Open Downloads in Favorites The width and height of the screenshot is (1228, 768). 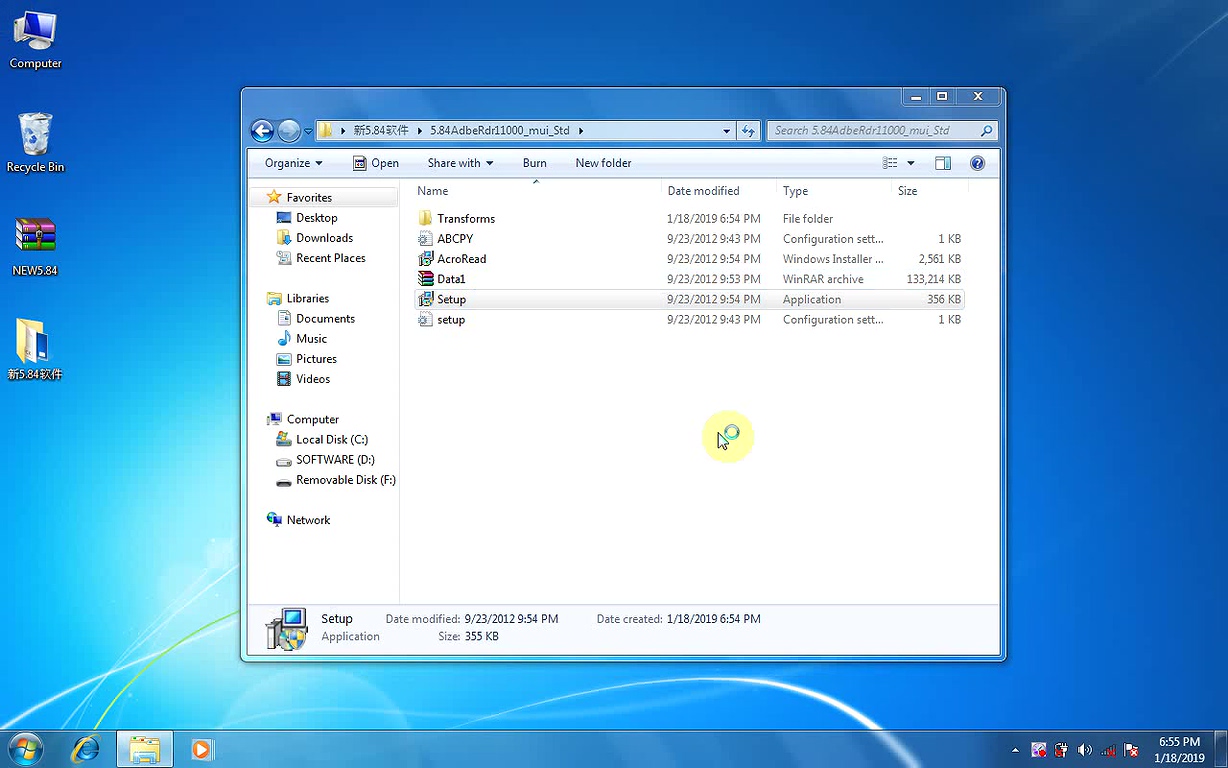[x=324, y=238]
